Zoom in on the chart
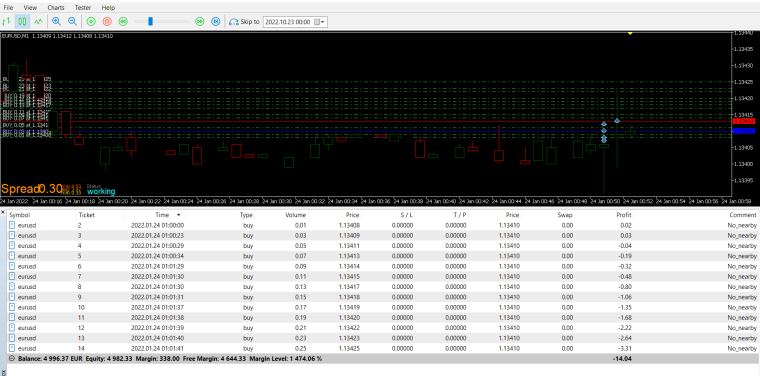760x376 pixels. 56,21
